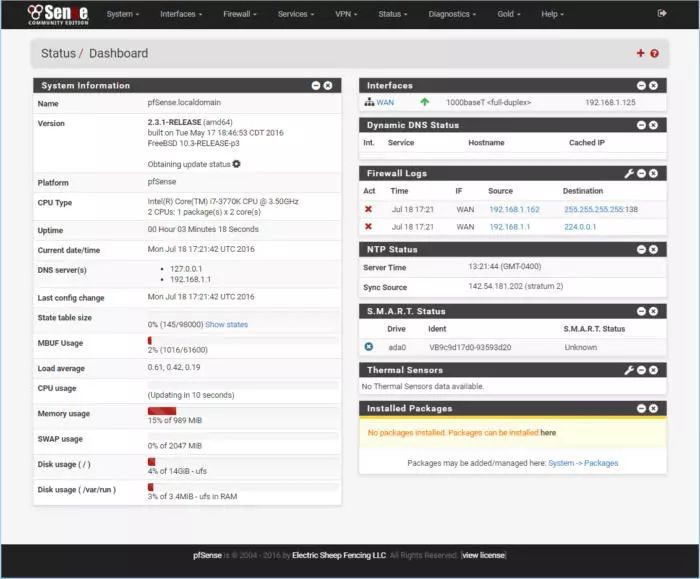This screenshot has width=700, height=579.
Task: Click the update status gear icon
Action: pos(237,164)
